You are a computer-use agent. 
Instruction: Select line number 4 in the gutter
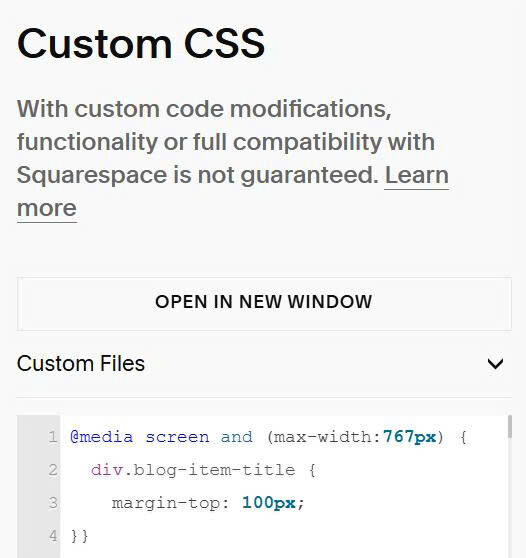[x=53, y=536]
